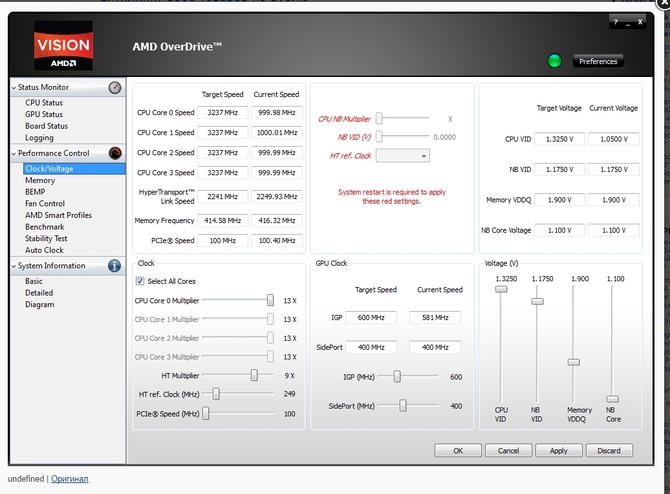Open Stability Test page
Screen dimensions: 670x494
point(46,238)
